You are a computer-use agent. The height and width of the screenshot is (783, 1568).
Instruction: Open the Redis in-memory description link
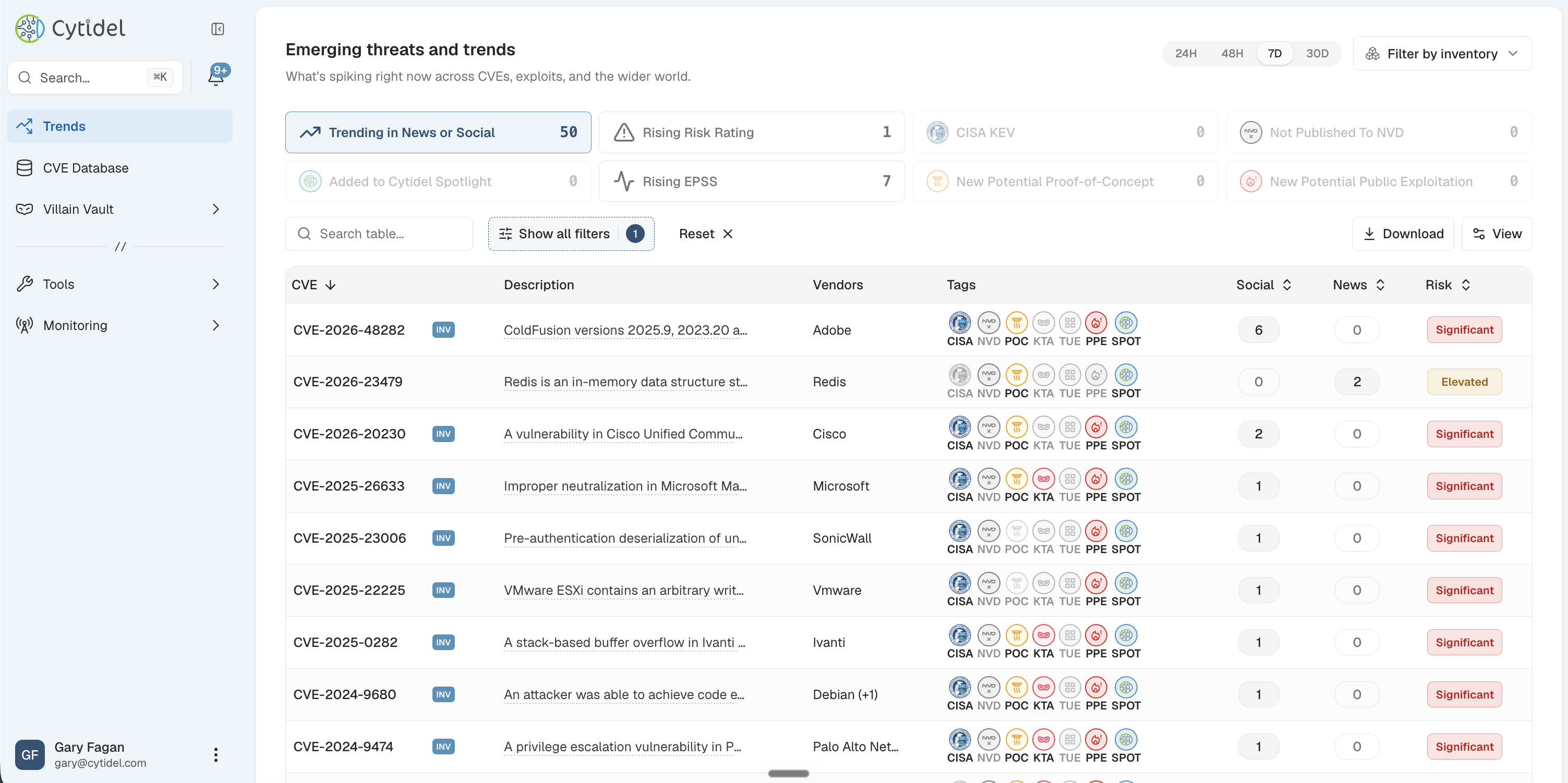pyautogui.click(x=625, y=382)
